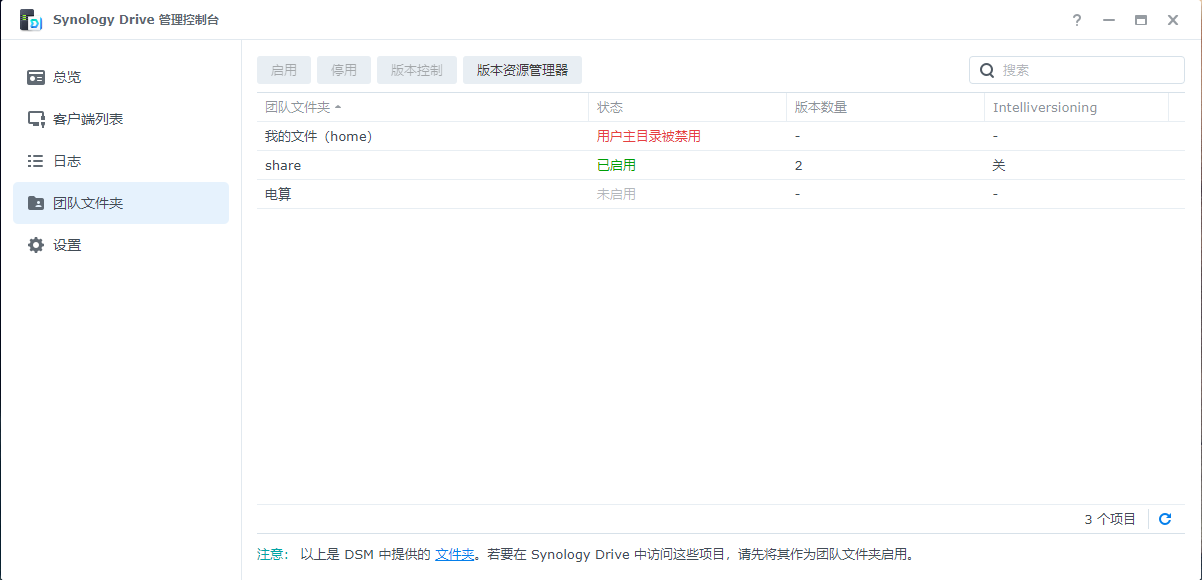Click the 设置 gear icon
The width and height of the screenshot is (1202, 580).
(36, 245)
